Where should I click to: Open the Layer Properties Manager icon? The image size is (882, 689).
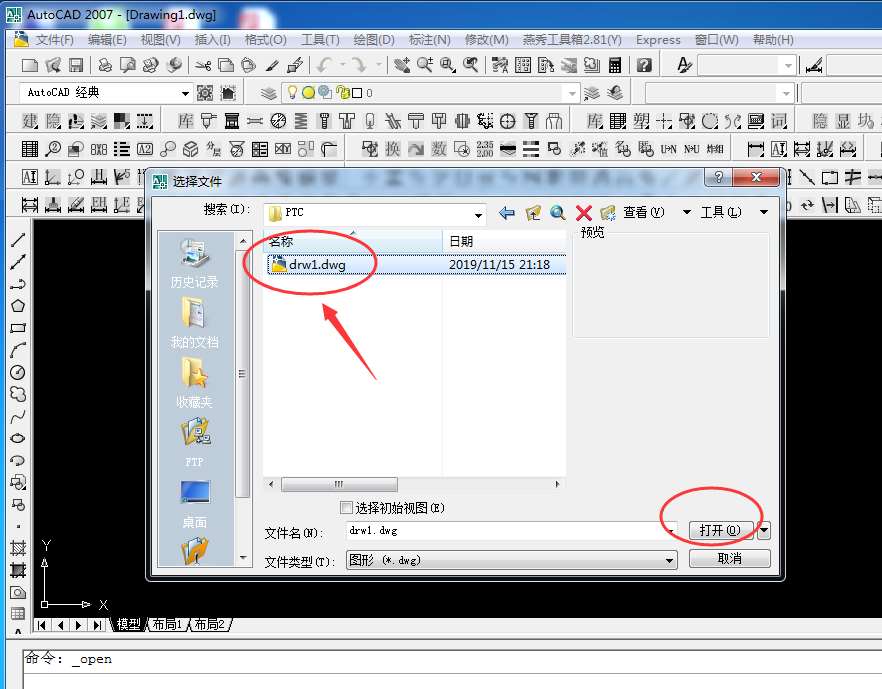tap(269, 93)
